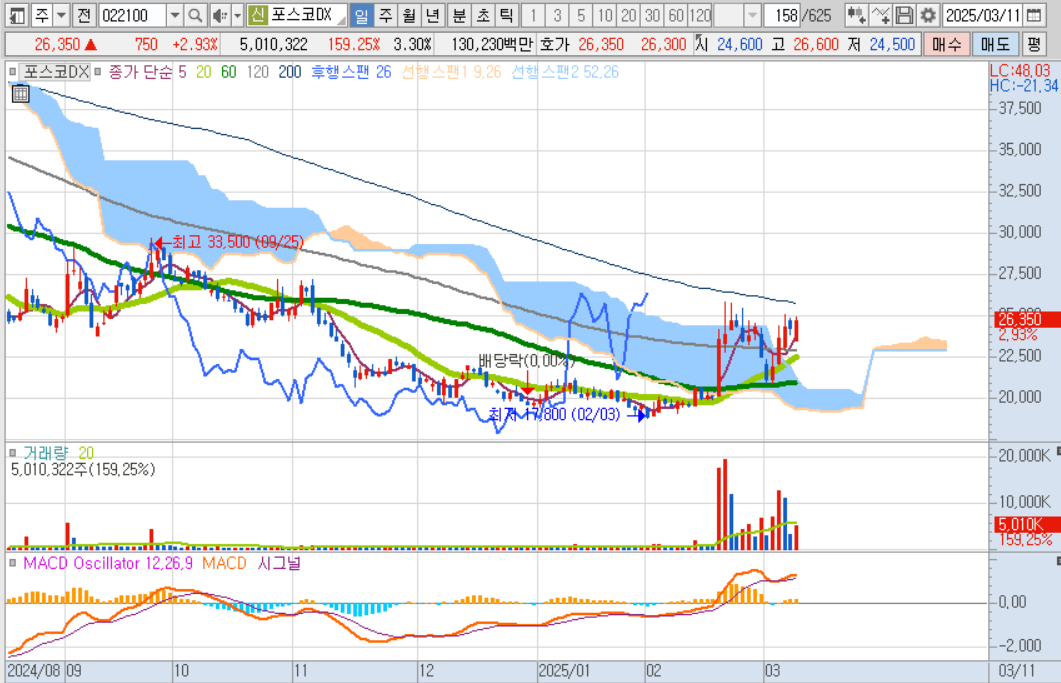
Task: Click the 2025/01 timeline label
Action: point(564,671)
